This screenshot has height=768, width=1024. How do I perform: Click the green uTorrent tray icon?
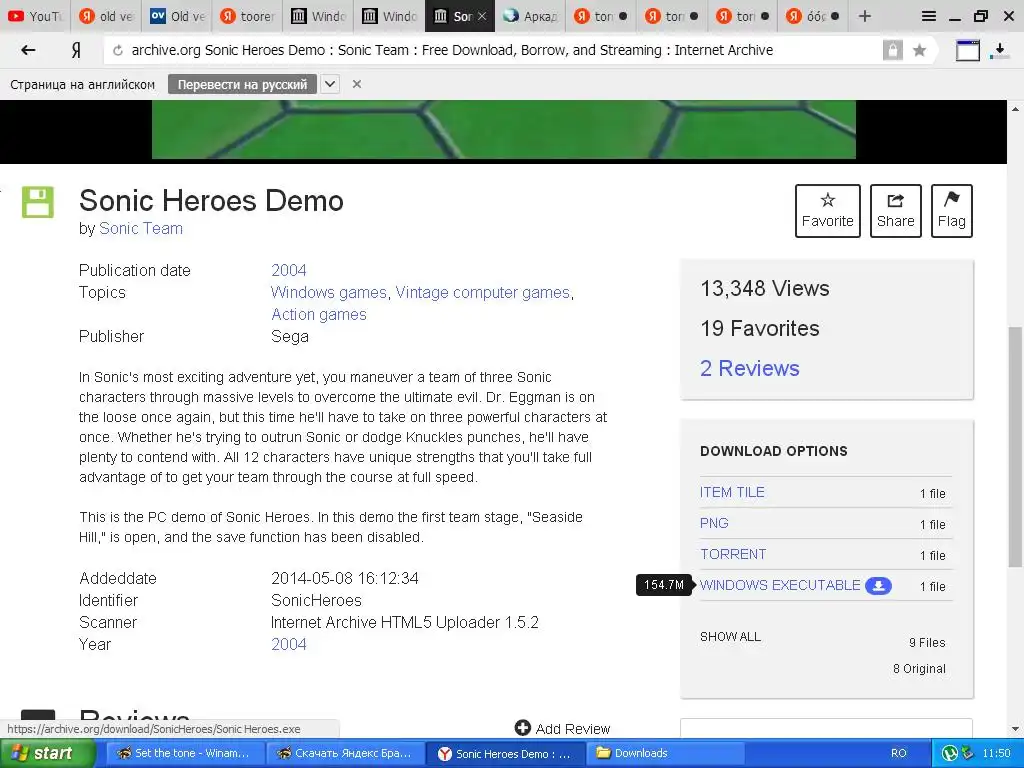[x=949, y=753]
